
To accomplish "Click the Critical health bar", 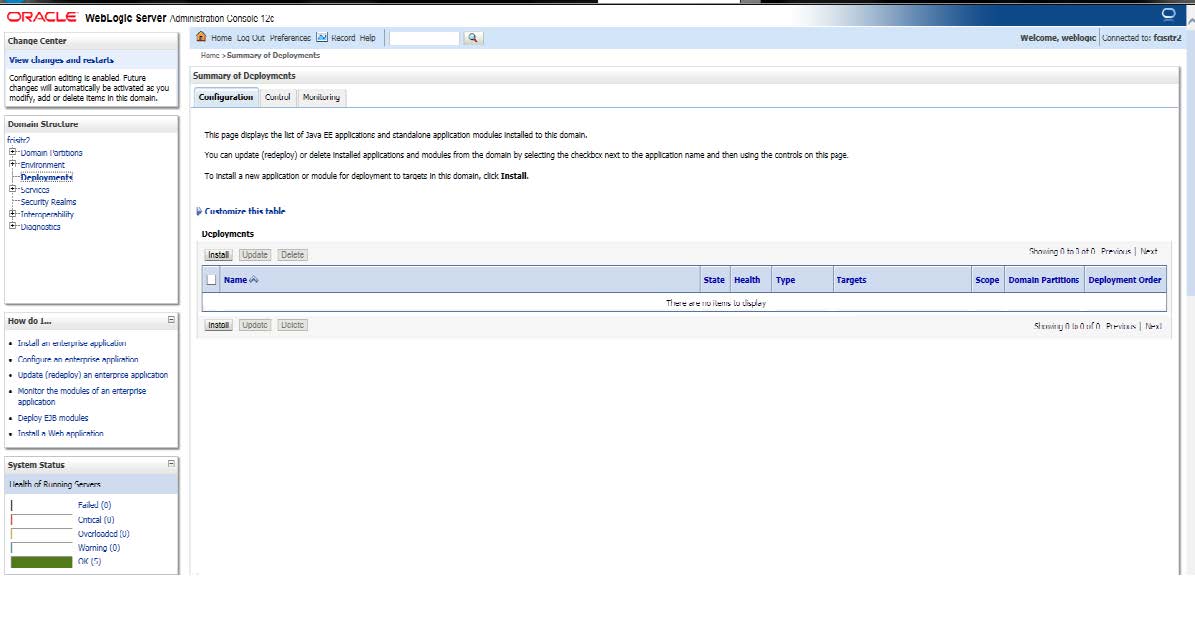I will [x=41, y=519].
